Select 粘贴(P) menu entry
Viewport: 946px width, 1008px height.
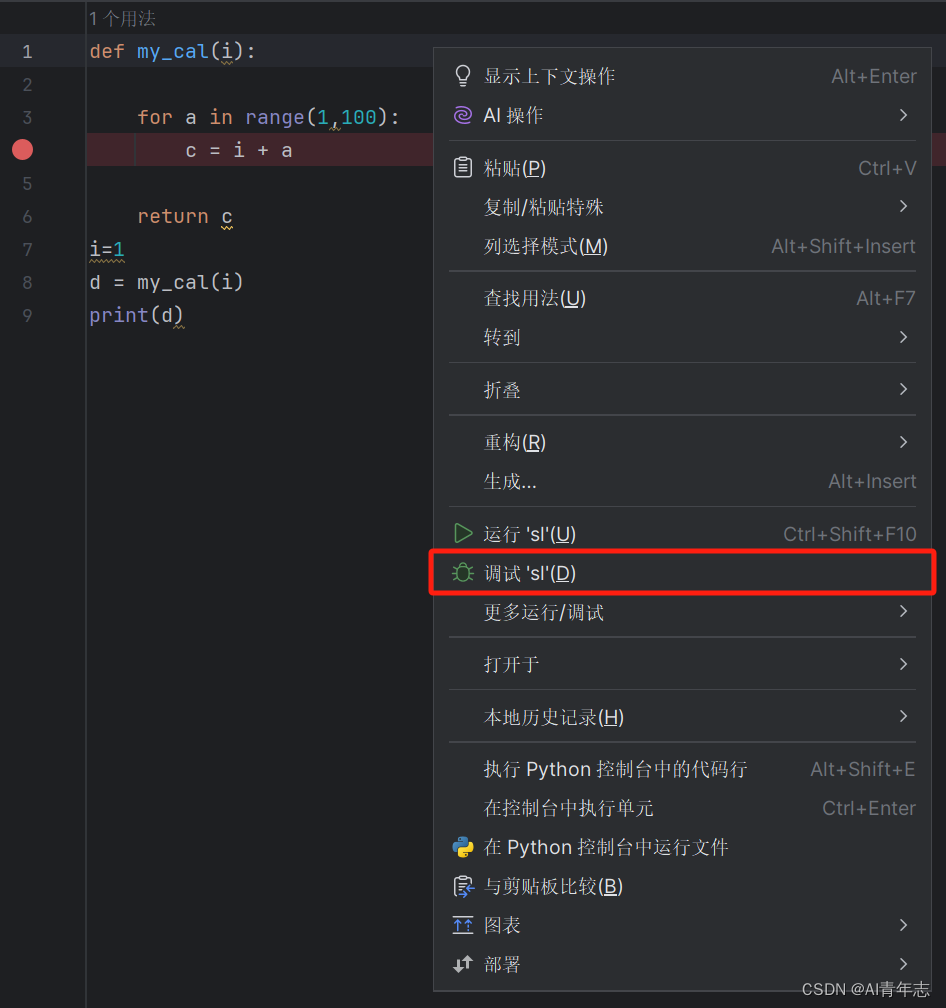pyautogui.click(x=683, y=168)
